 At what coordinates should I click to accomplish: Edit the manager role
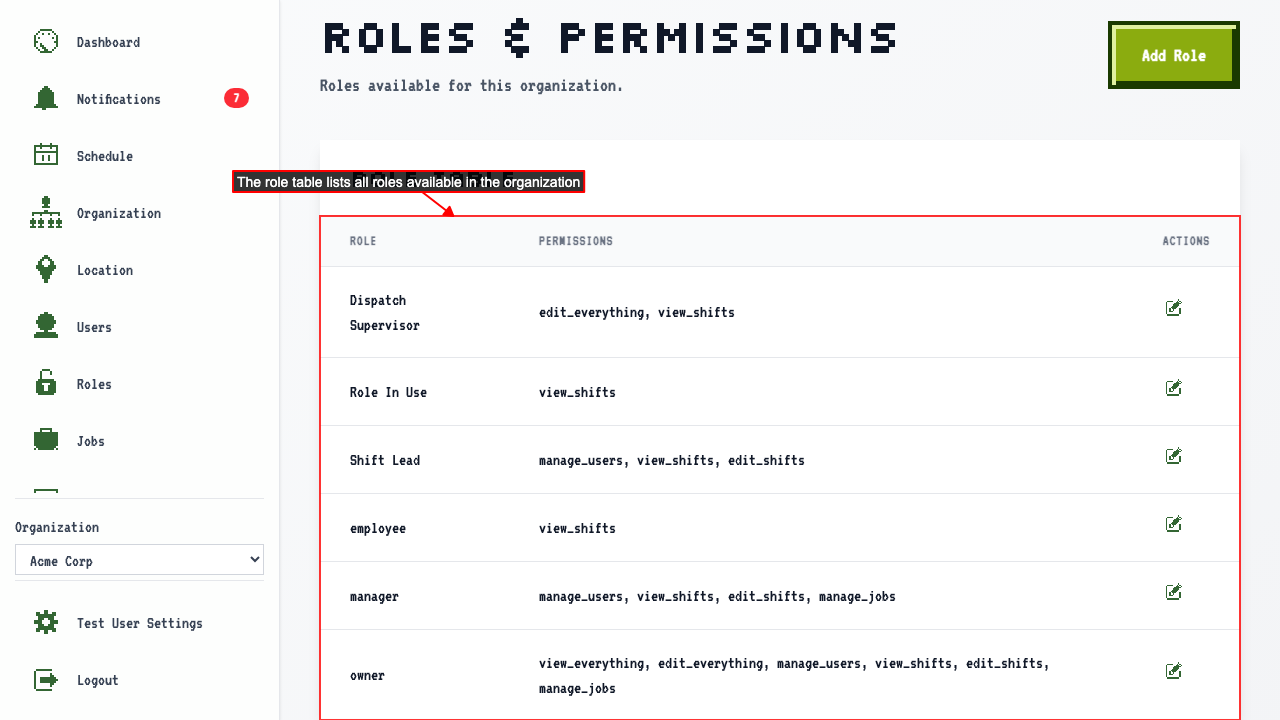tap(1174, 593)
